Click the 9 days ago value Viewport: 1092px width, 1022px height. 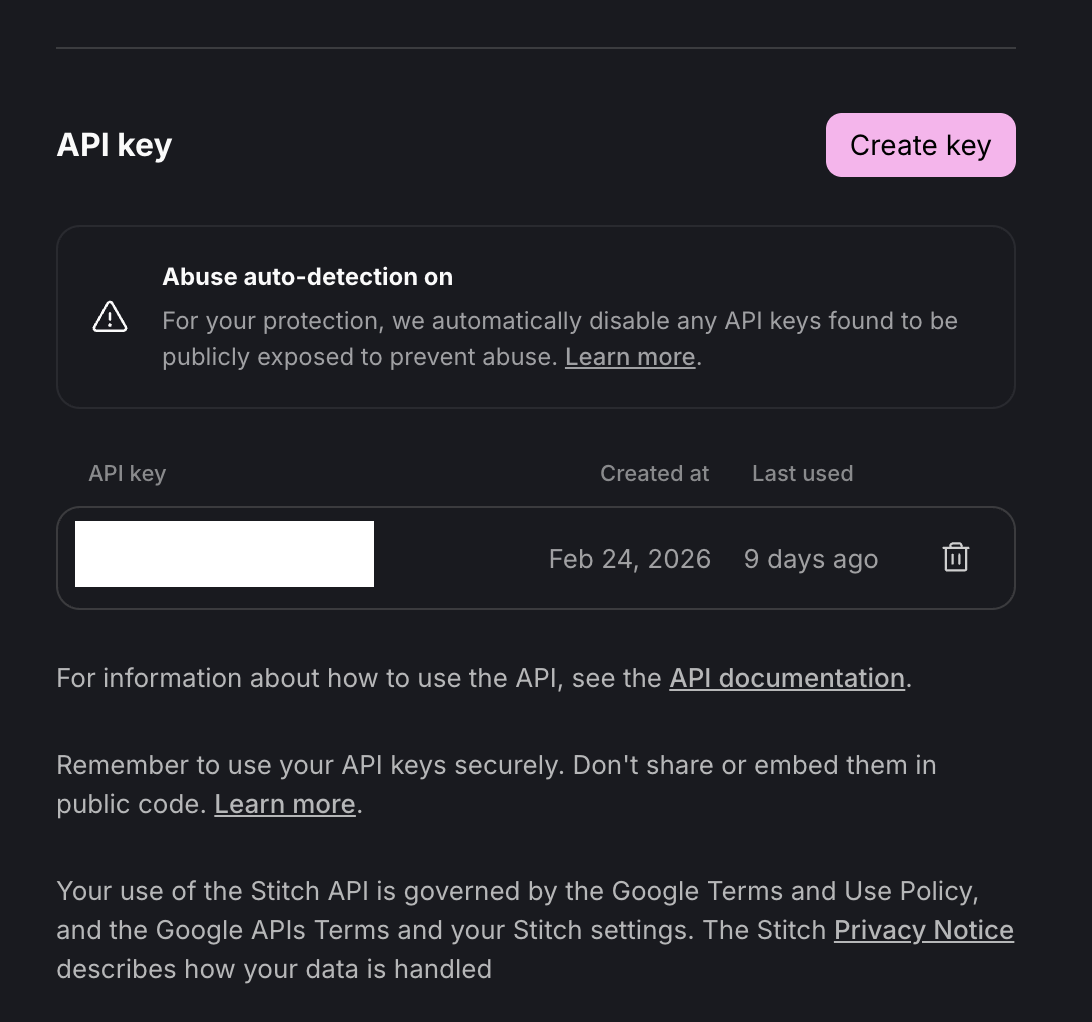pos(810,558)
